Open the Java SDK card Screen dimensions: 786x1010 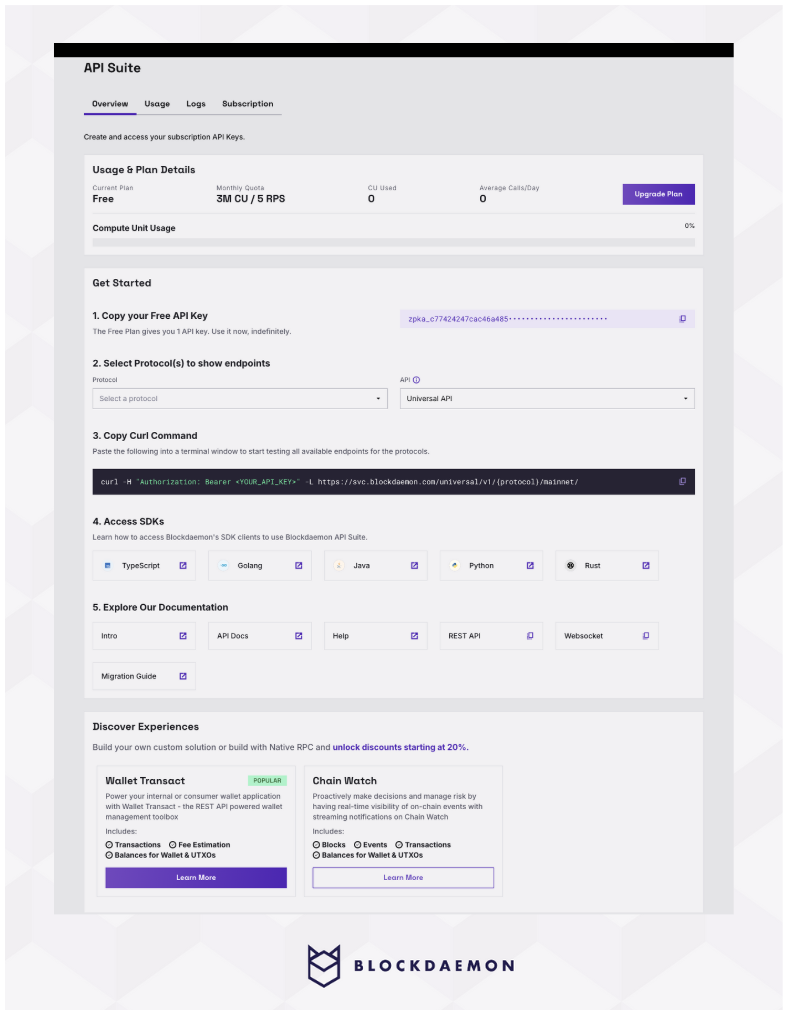pos(376,566)
